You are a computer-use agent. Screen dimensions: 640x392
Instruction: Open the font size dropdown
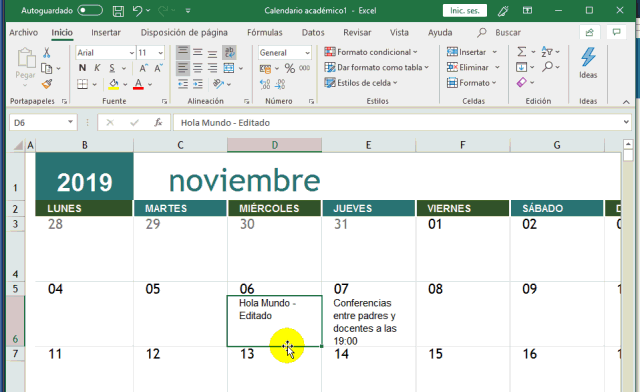click(160, 53)
